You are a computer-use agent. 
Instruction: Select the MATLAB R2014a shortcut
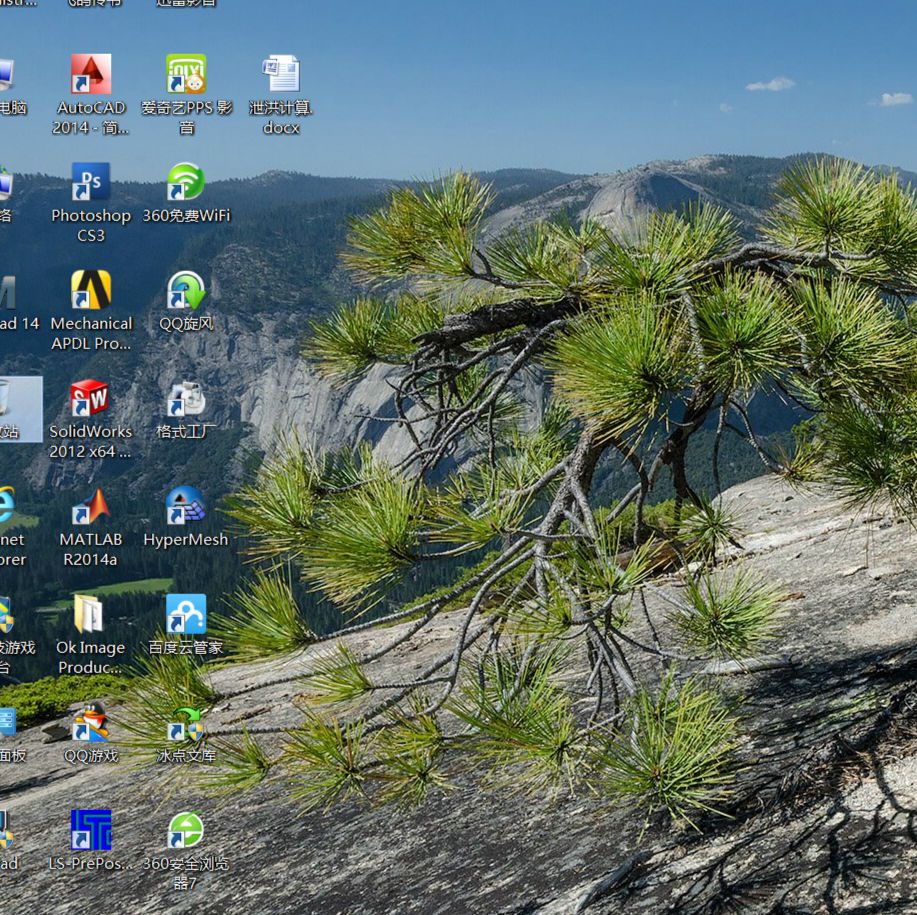click(x=91, y=506)
